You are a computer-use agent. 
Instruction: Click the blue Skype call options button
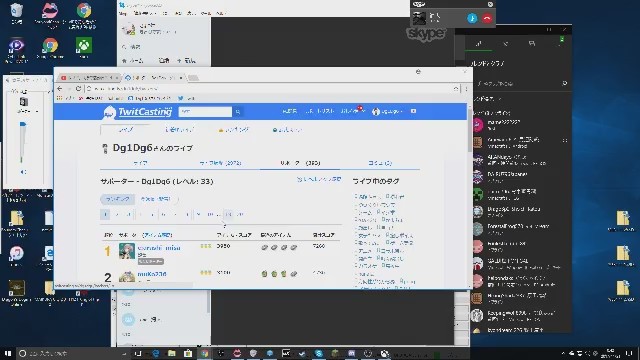point(472,18)
